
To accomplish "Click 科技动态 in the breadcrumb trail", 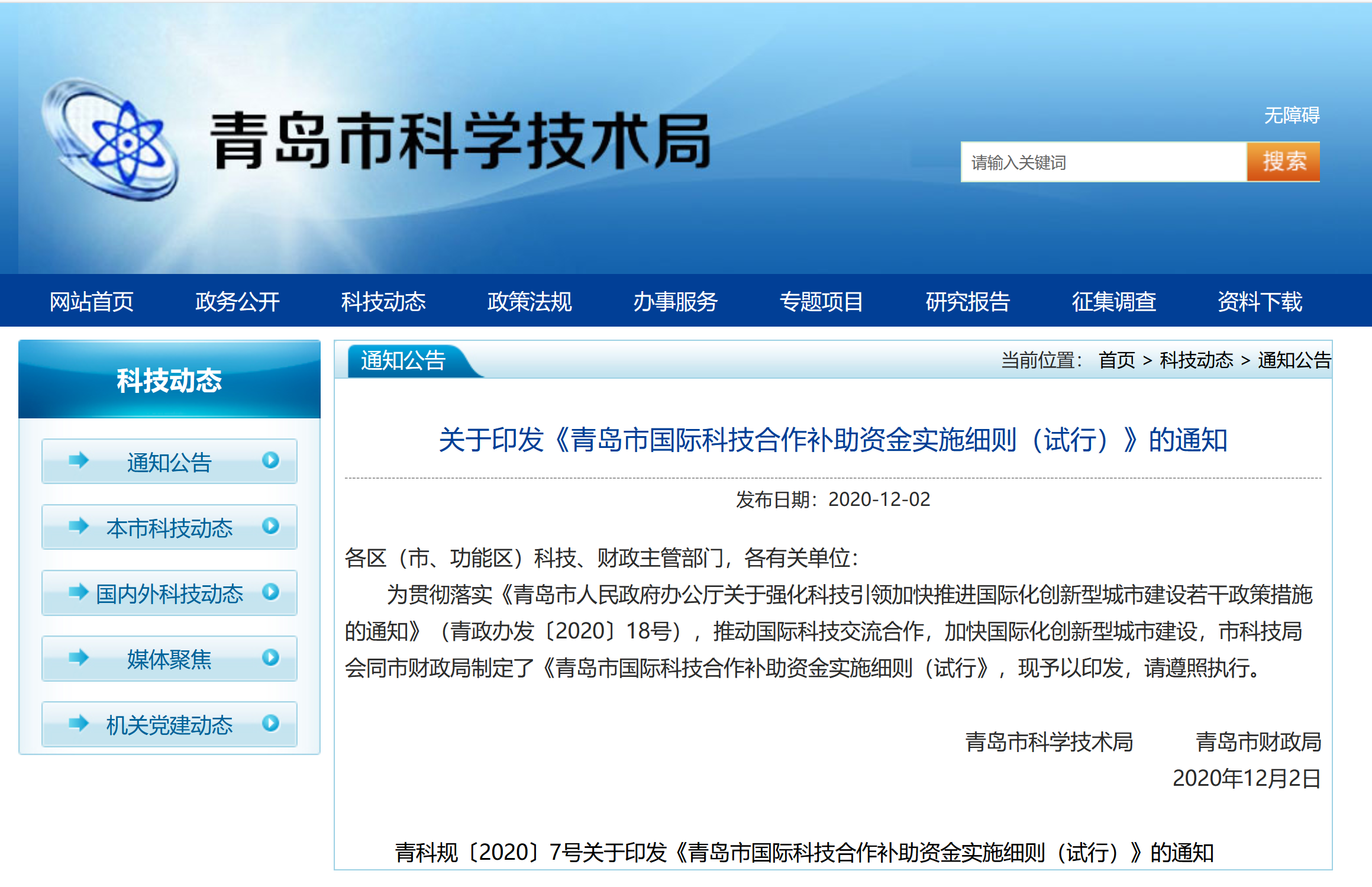I will pos(1196,360).
